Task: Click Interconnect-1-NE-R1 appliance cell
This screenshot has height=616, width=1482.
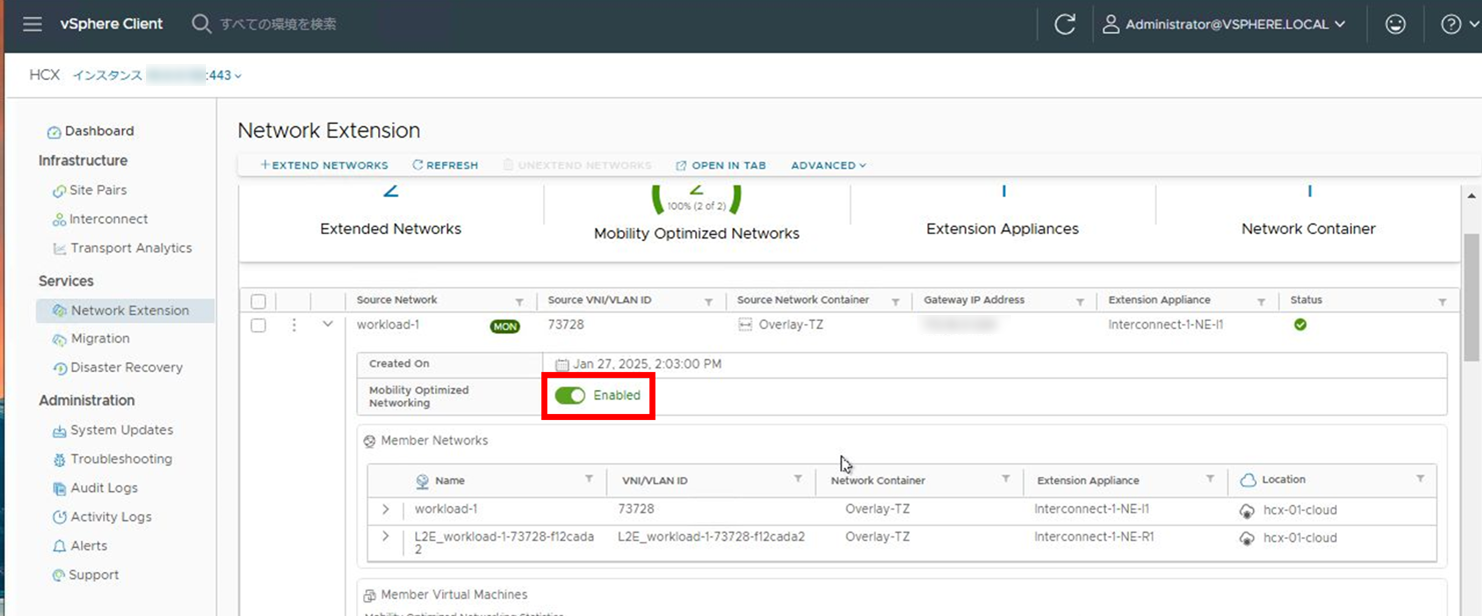Action: pos(1094,537)
